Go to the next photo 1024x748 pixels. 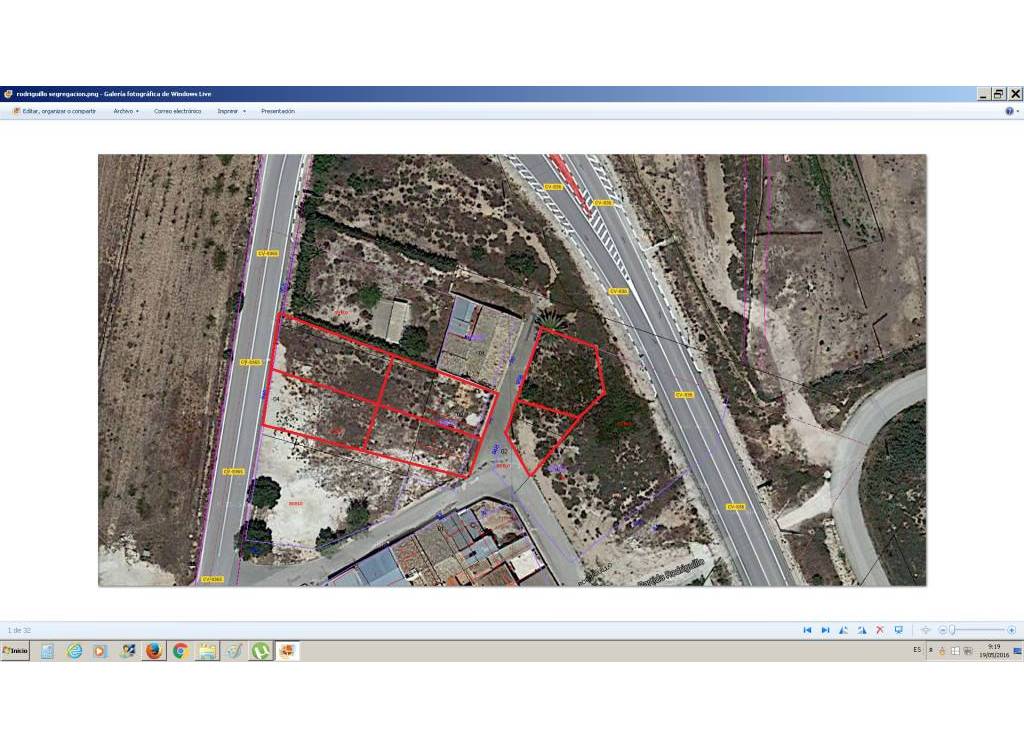(x=824, y=630)
